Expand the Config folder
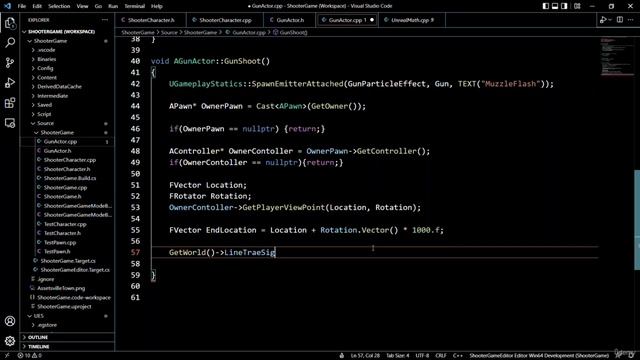This screenshot has width=640, height=360. pyautogui.click(x=45, y=68)
